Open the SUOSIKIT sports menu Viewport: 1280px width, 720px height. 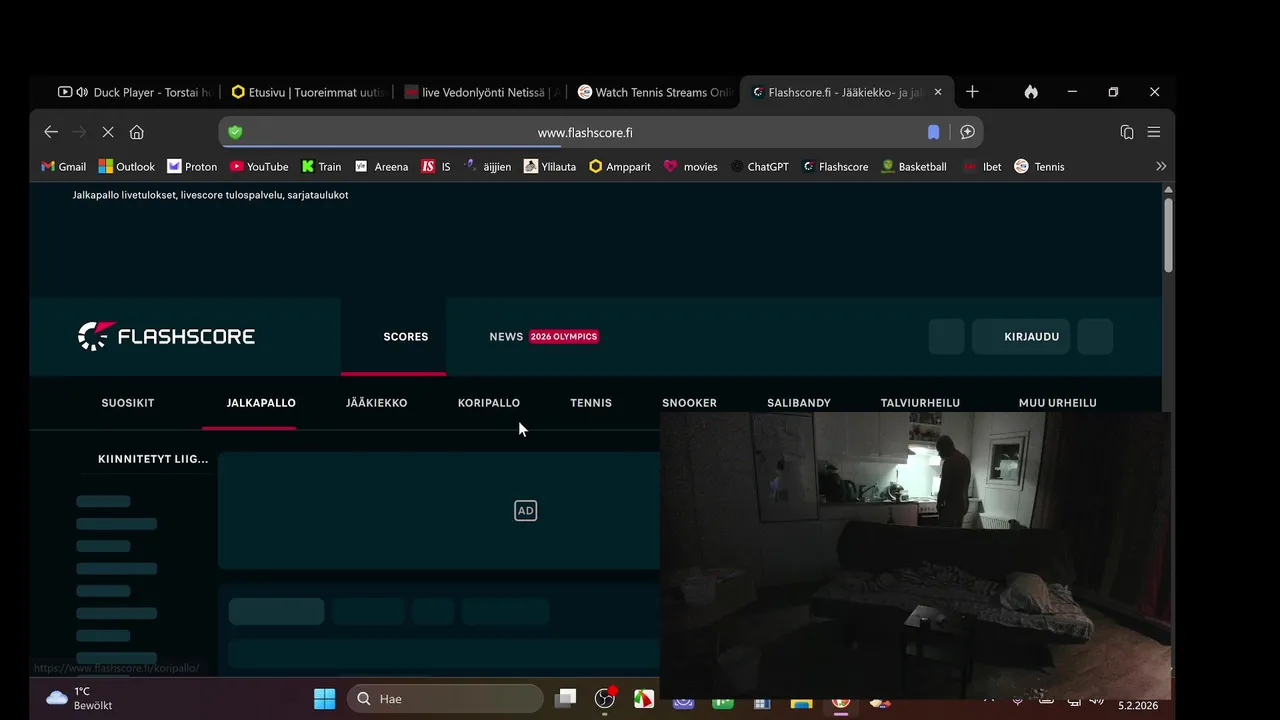(128, 403)
